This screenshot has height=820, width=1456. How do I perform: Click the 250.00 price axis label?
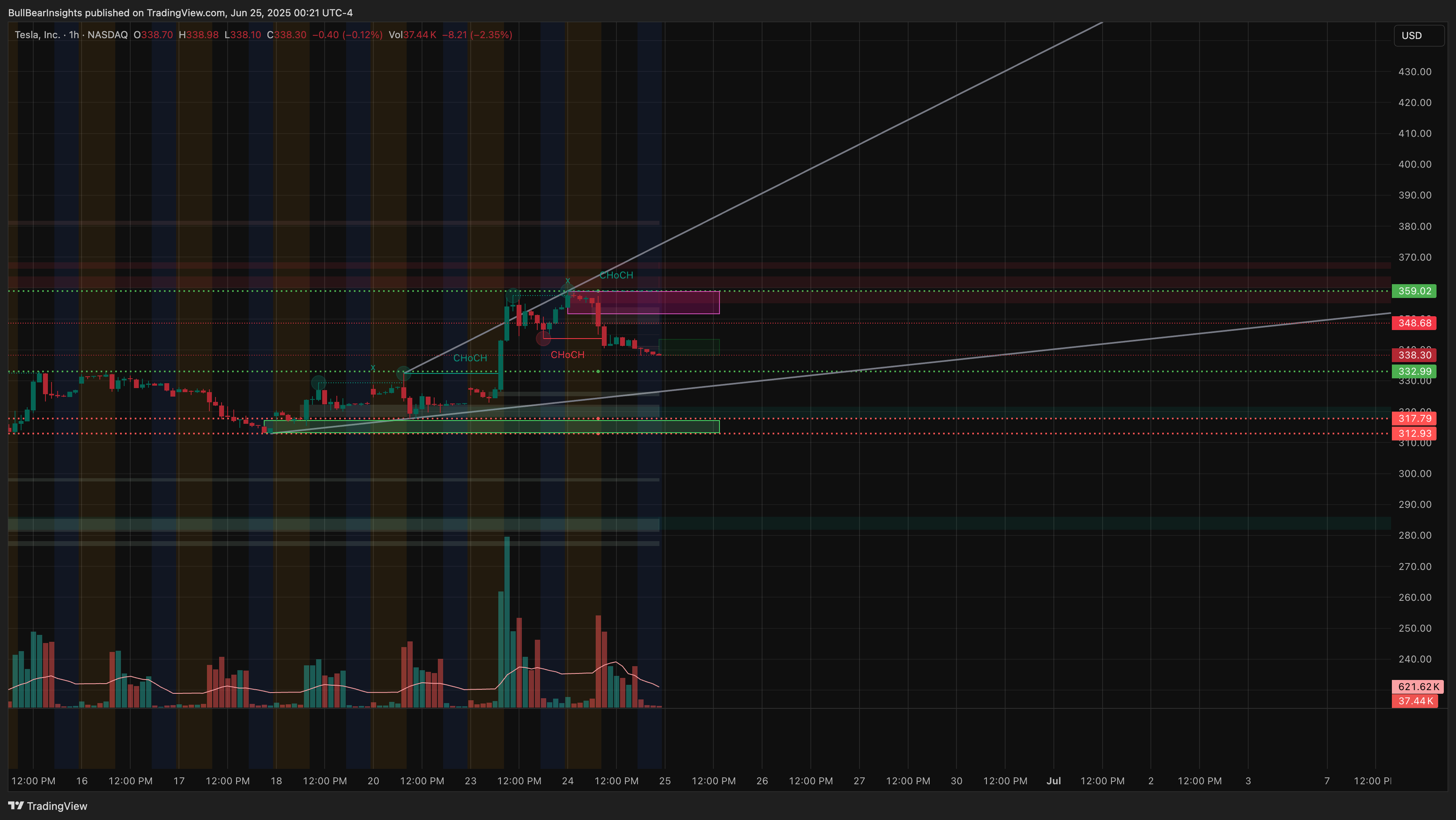(x=1415, y=628)
